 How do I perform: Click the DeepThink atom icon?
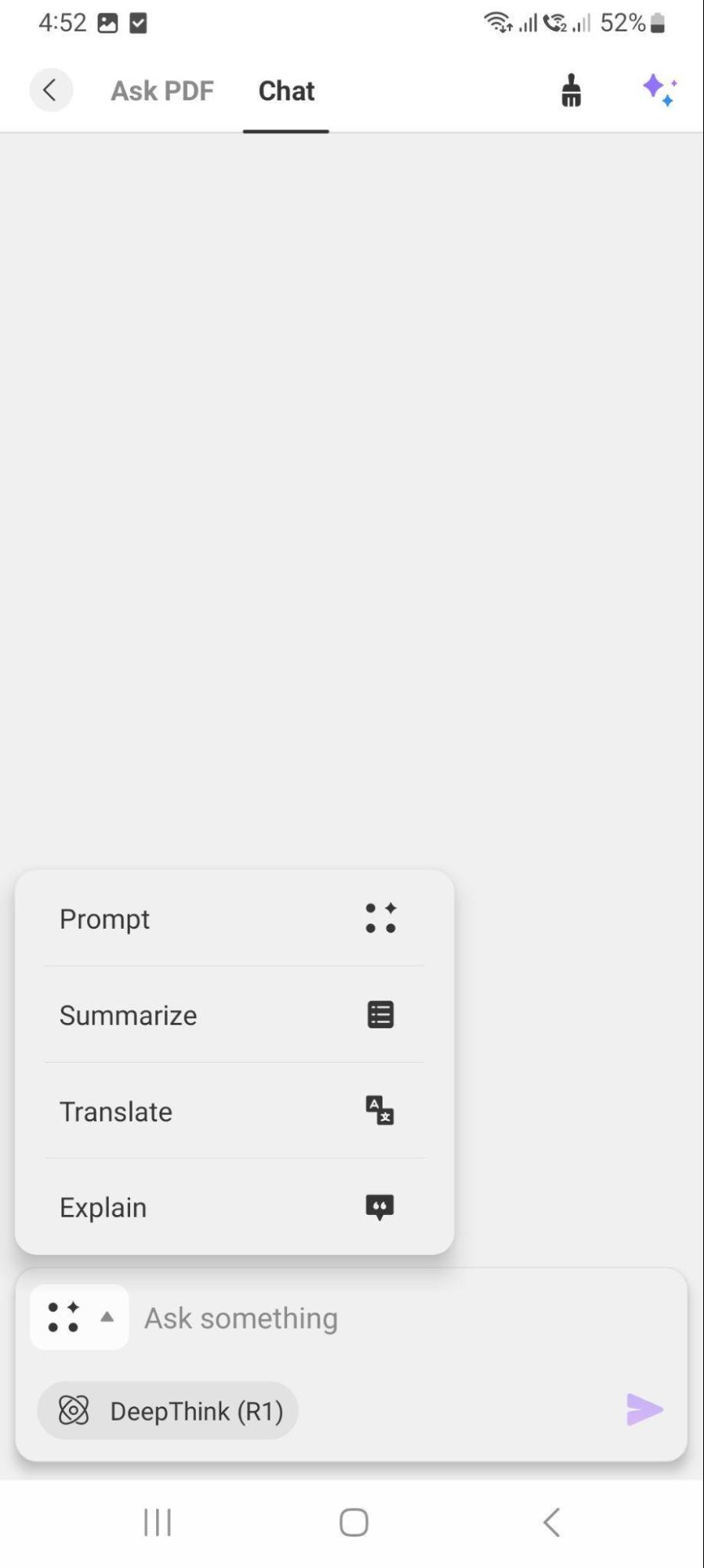tap(74, 1410)
